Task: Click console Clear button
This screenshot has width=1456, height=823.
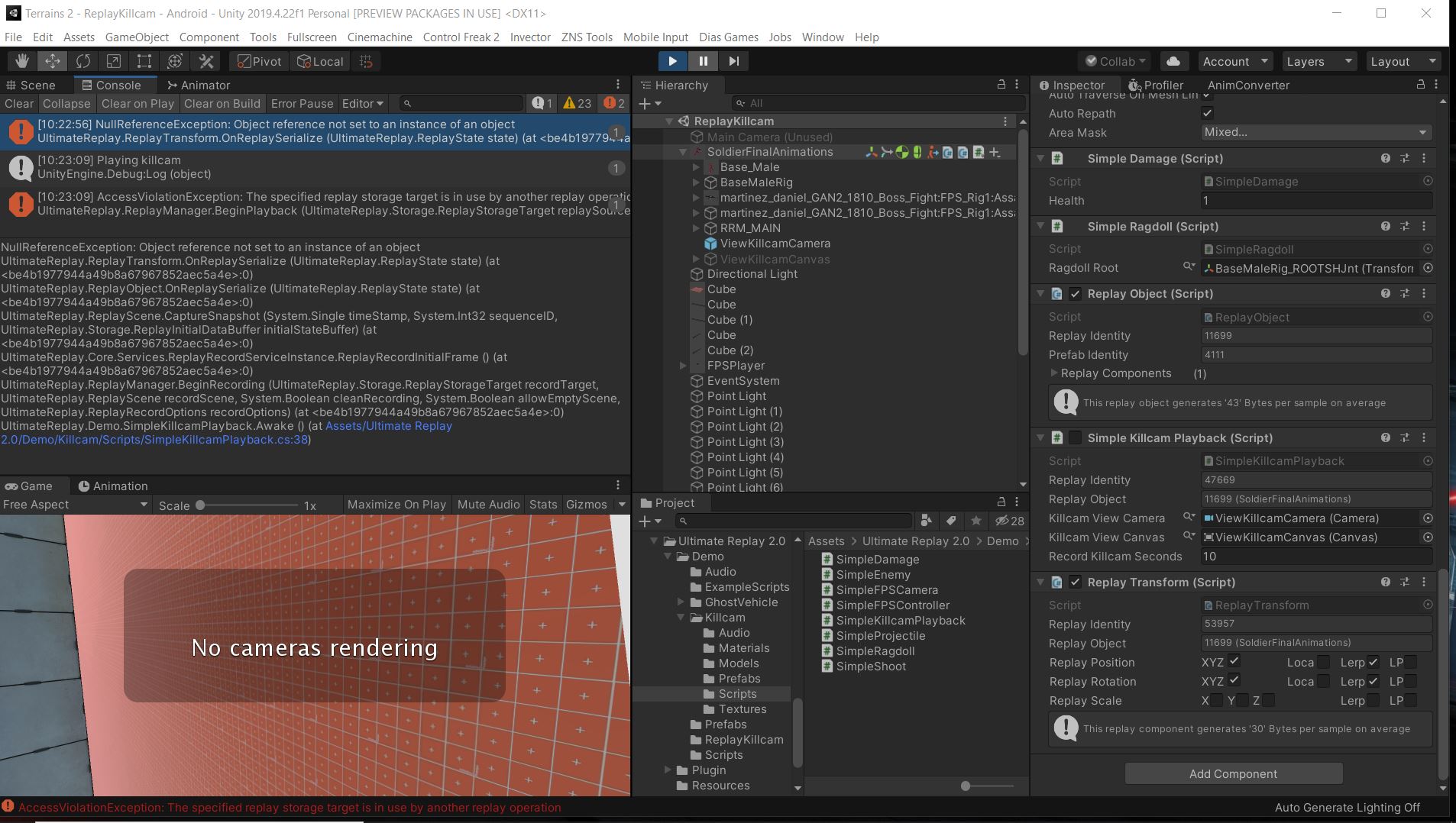Action: coord(19,103)
